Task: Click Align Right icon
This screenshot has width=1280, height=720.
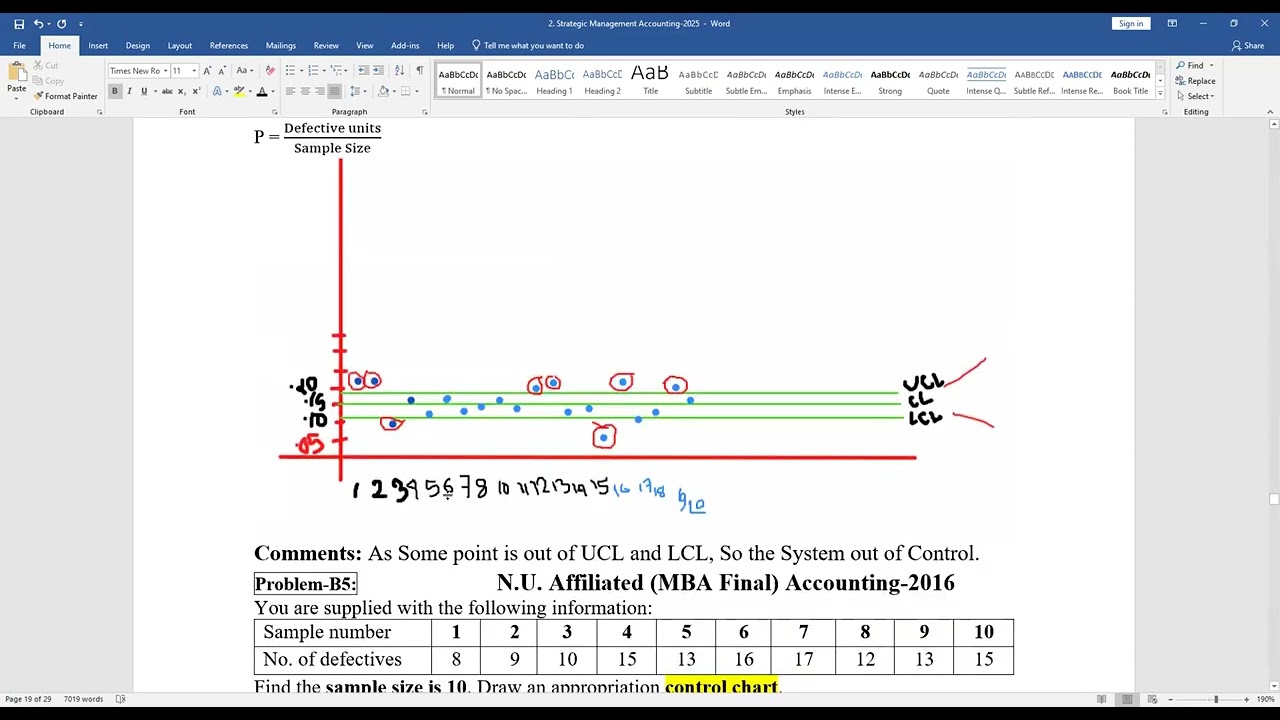Action: coord(320,91)
